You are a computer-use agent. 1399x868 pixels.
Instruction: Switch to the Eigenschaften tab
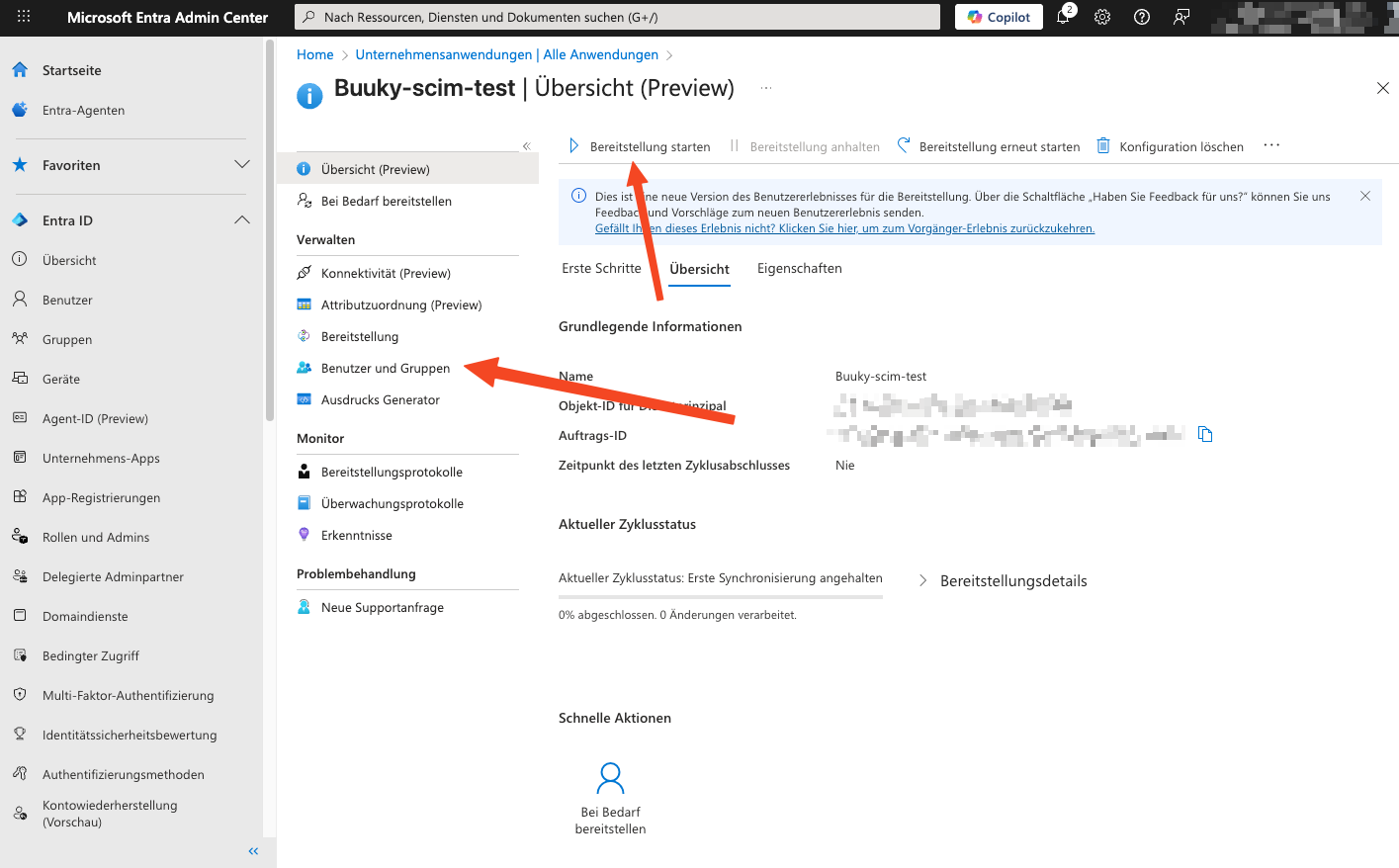tap(799, 269)
